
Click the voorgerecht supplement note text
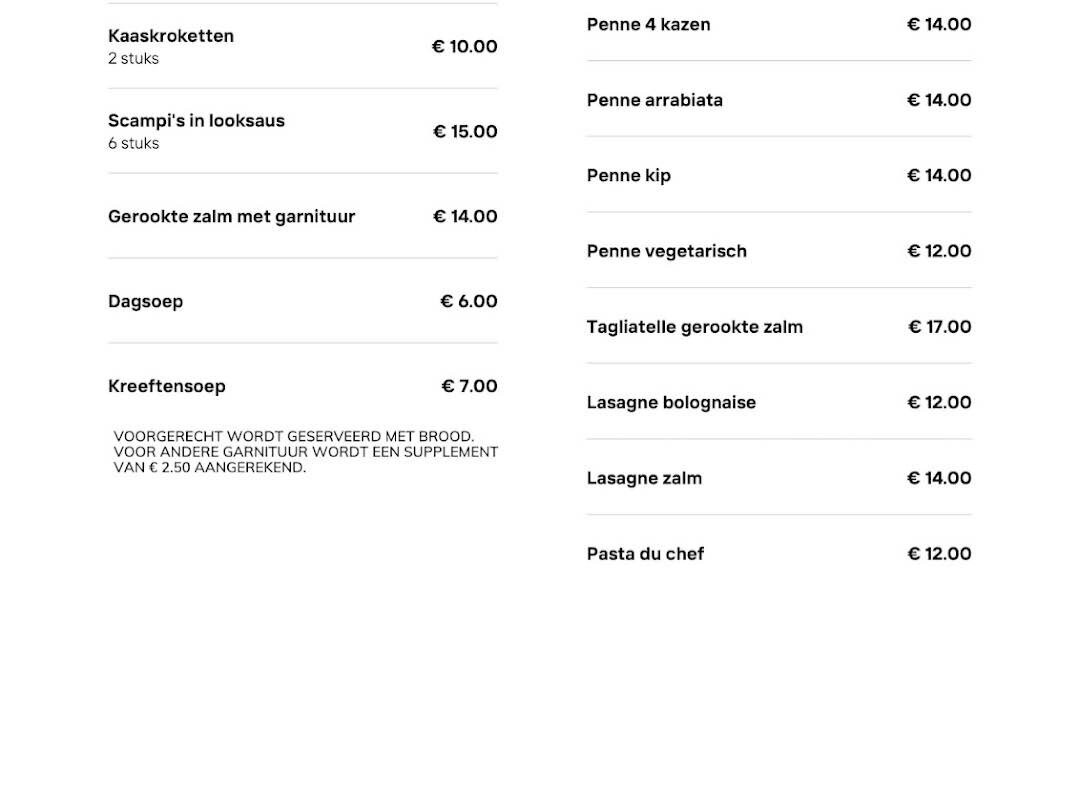[x=305, y=452]
